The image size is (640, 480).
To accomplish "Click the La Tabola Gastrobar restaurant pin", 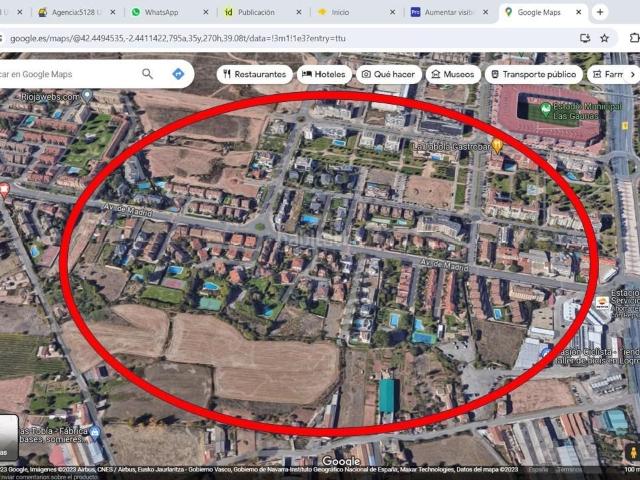I will pos(497,146).
